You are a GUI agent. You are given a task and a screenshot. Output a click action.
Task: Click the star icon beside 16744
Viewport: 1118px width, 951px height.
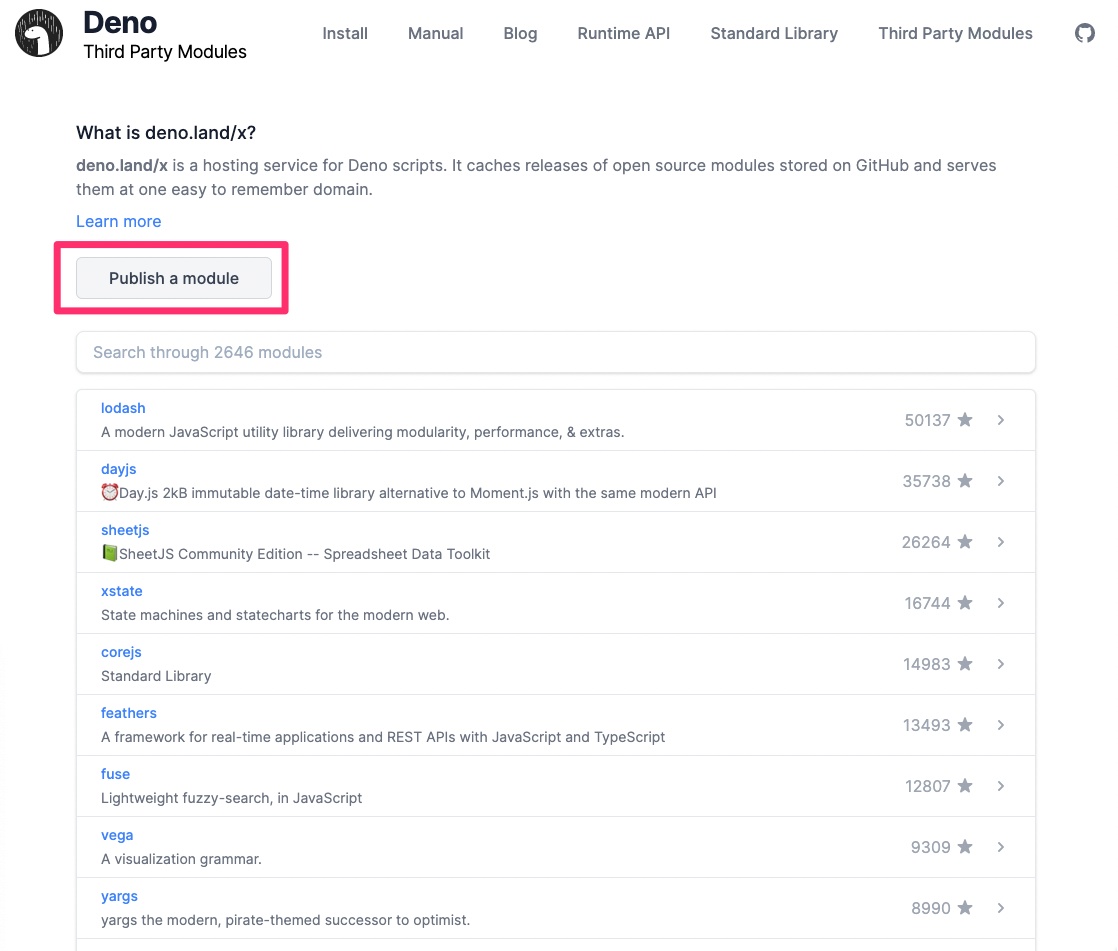965,602
